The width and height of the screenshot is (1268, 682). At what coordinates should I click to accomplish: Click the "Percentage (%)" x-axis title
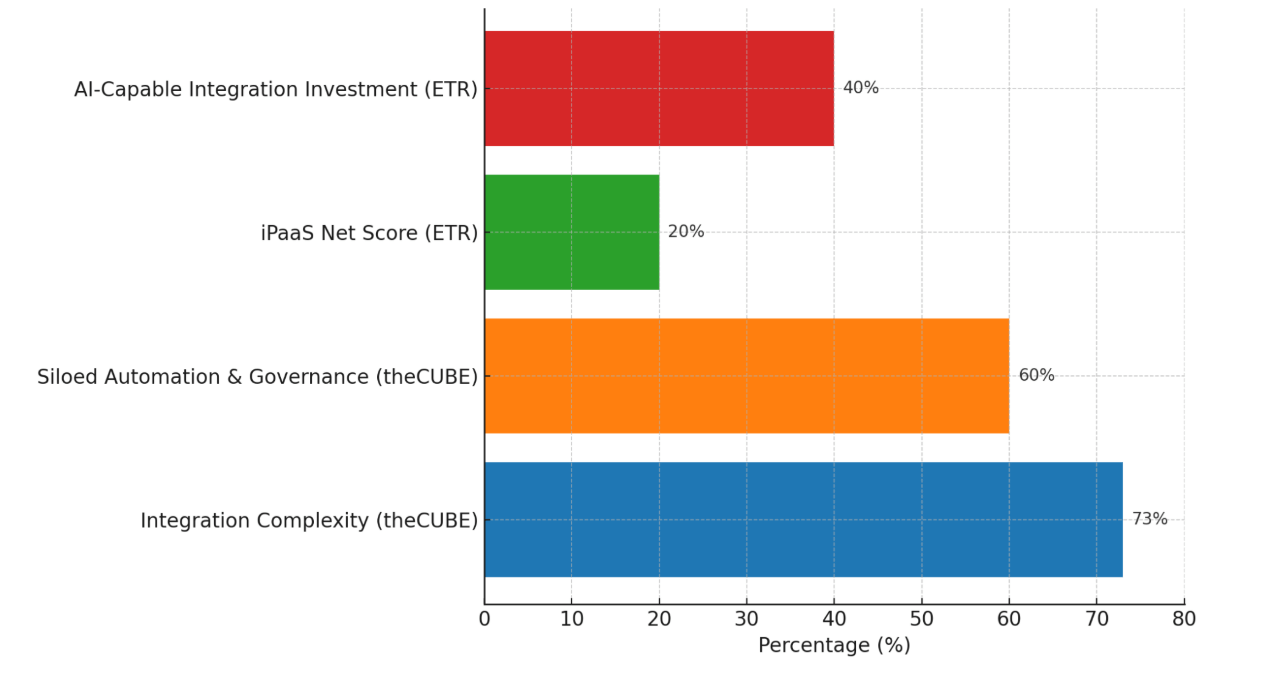pyautogui.click(x=834, y=646)
